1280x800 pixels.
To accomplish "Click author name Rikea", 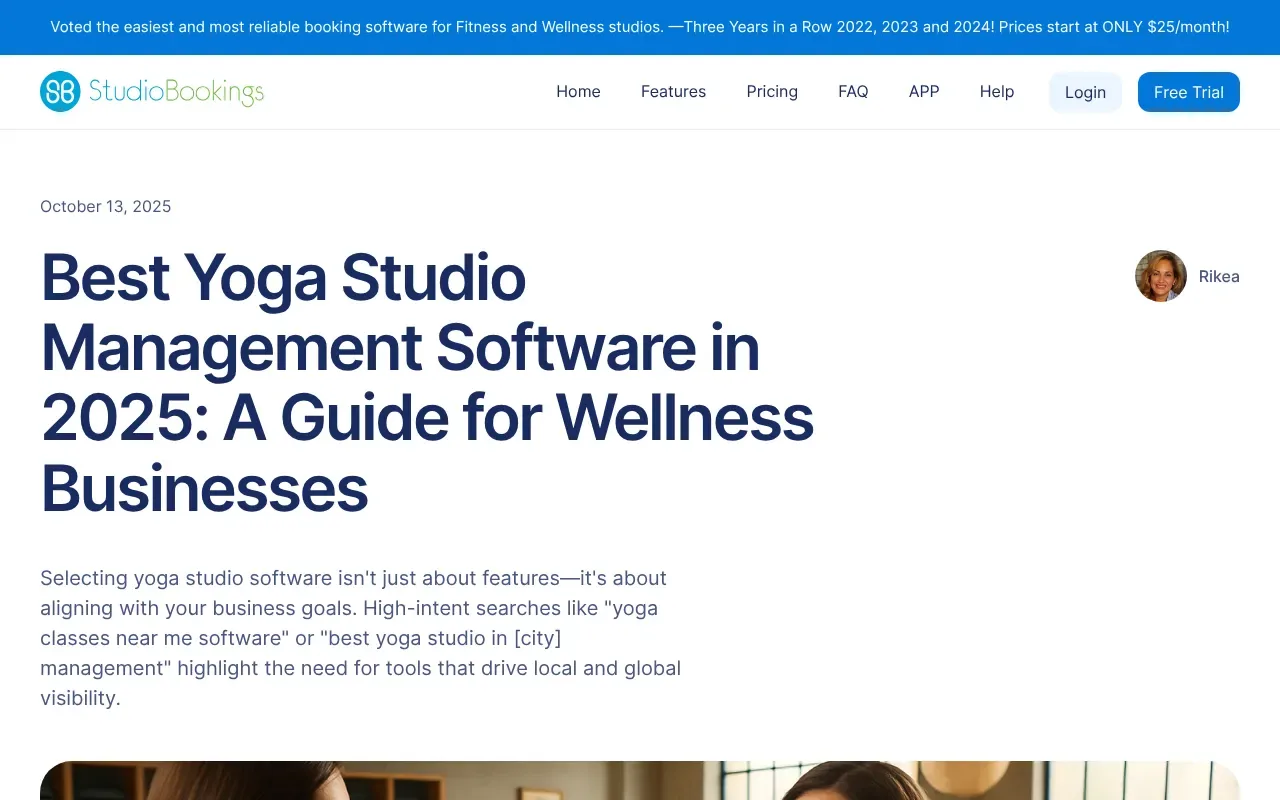I will (1219, 277).
